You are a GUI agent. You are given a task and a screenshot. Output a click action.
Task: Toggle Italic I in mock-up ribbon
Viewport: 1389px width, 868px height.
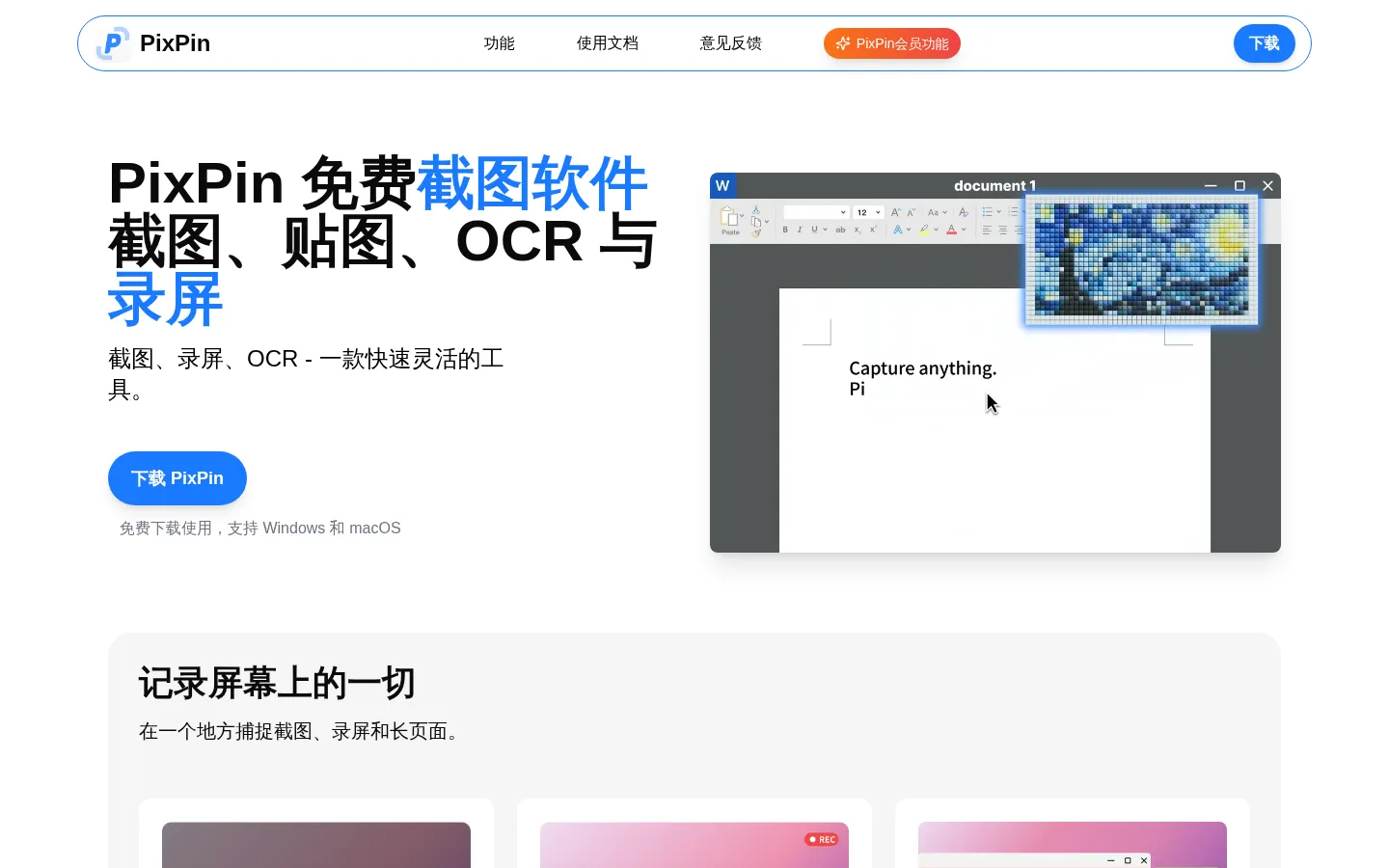coord(800,230)
